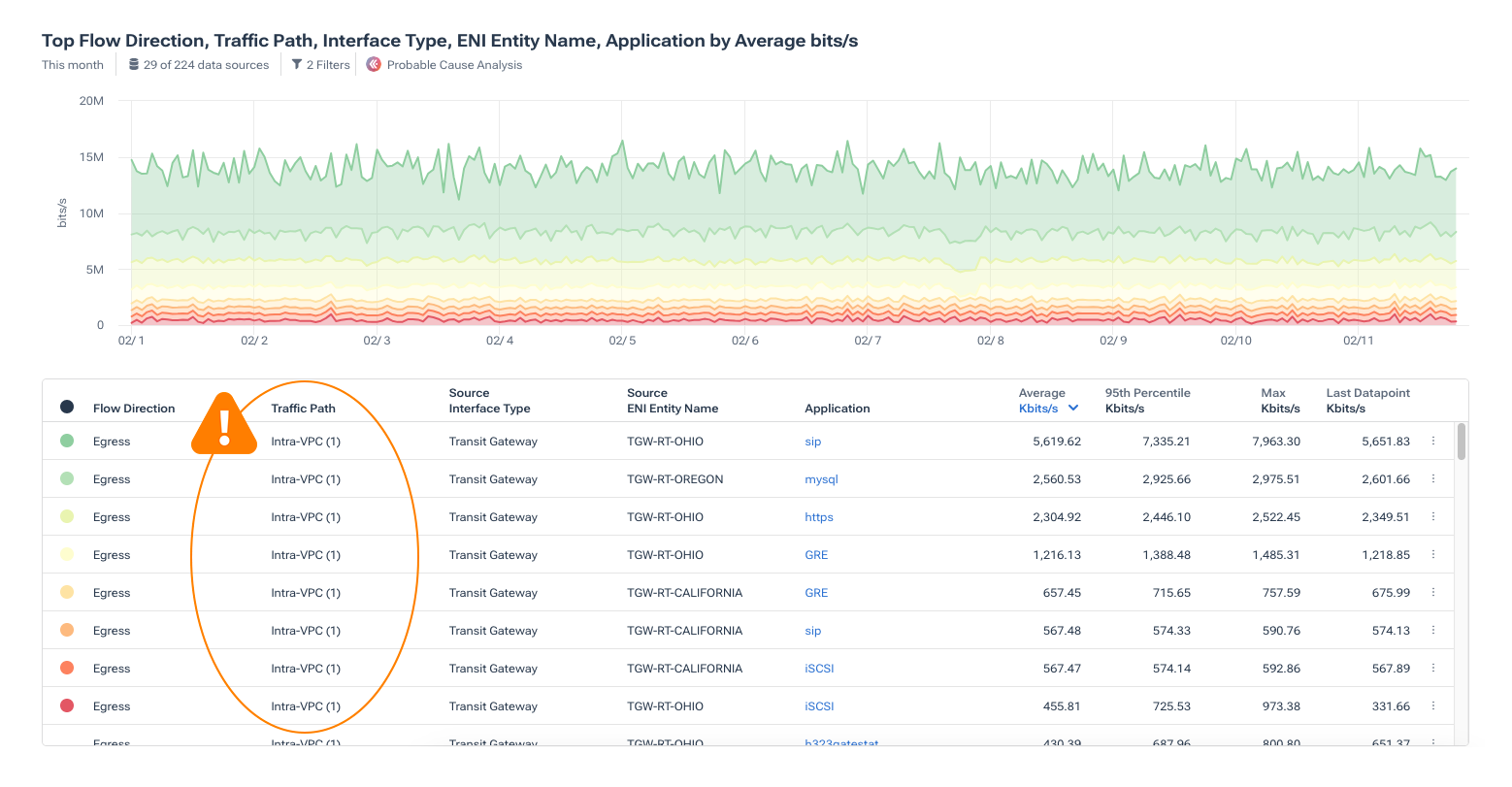Click last datapoint value '331.66'

pyautogui.click(x=1391, y=706)
